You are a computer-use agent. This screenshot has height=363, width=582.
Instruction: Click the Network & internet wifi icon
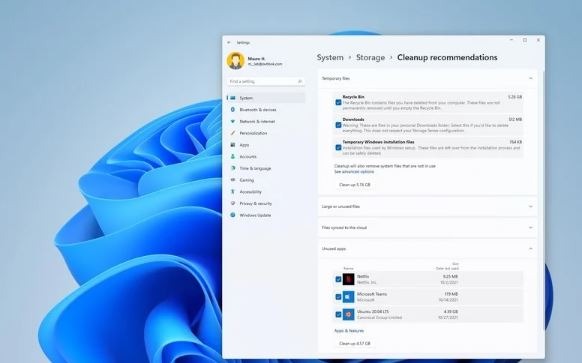[233, 121]
